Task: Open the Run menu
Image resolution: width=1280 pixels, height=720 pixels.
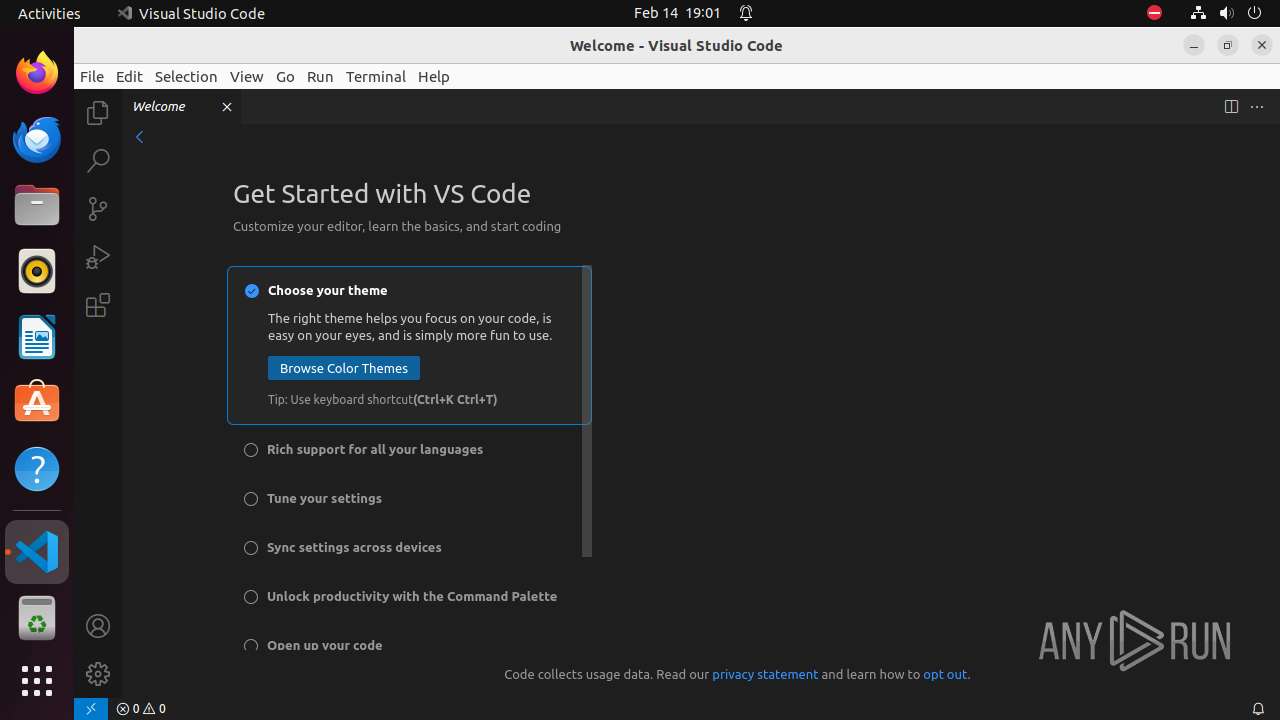Action: (320, 76)
